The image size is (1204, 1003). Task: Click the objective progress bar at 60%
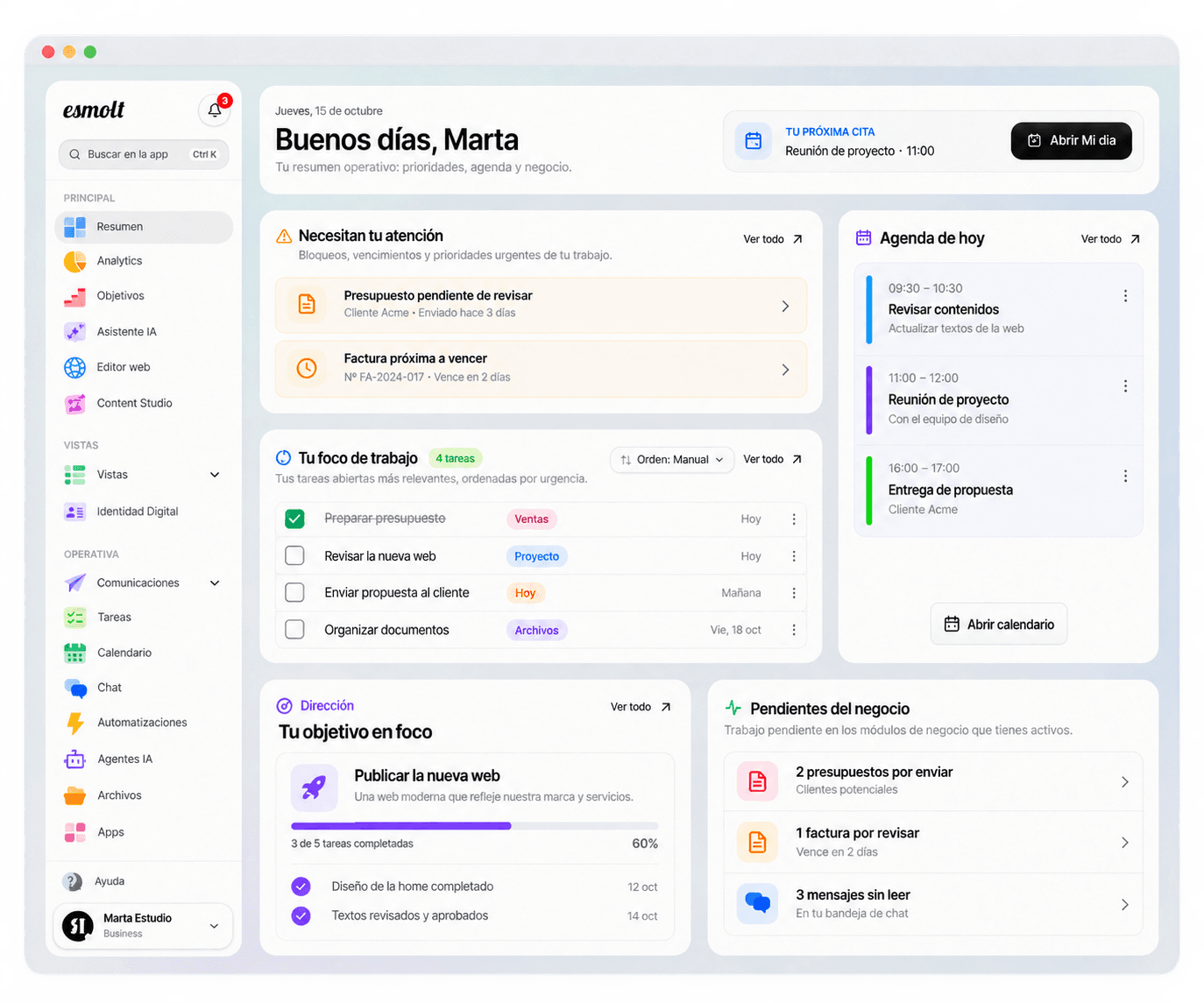pos(474,826)
